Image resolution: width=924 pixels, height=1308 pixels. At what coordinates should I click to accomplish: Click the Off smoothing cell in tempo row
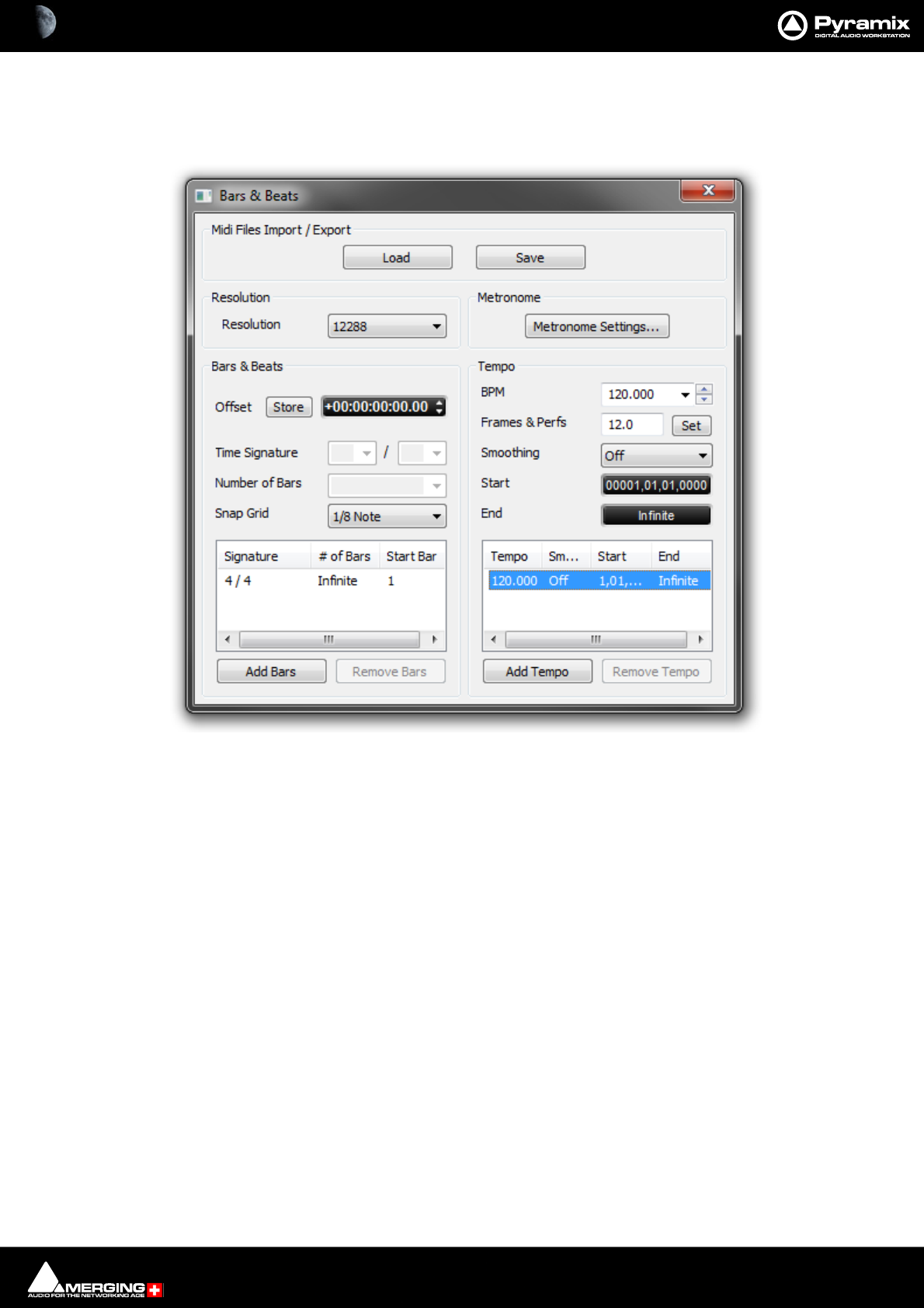558,581
